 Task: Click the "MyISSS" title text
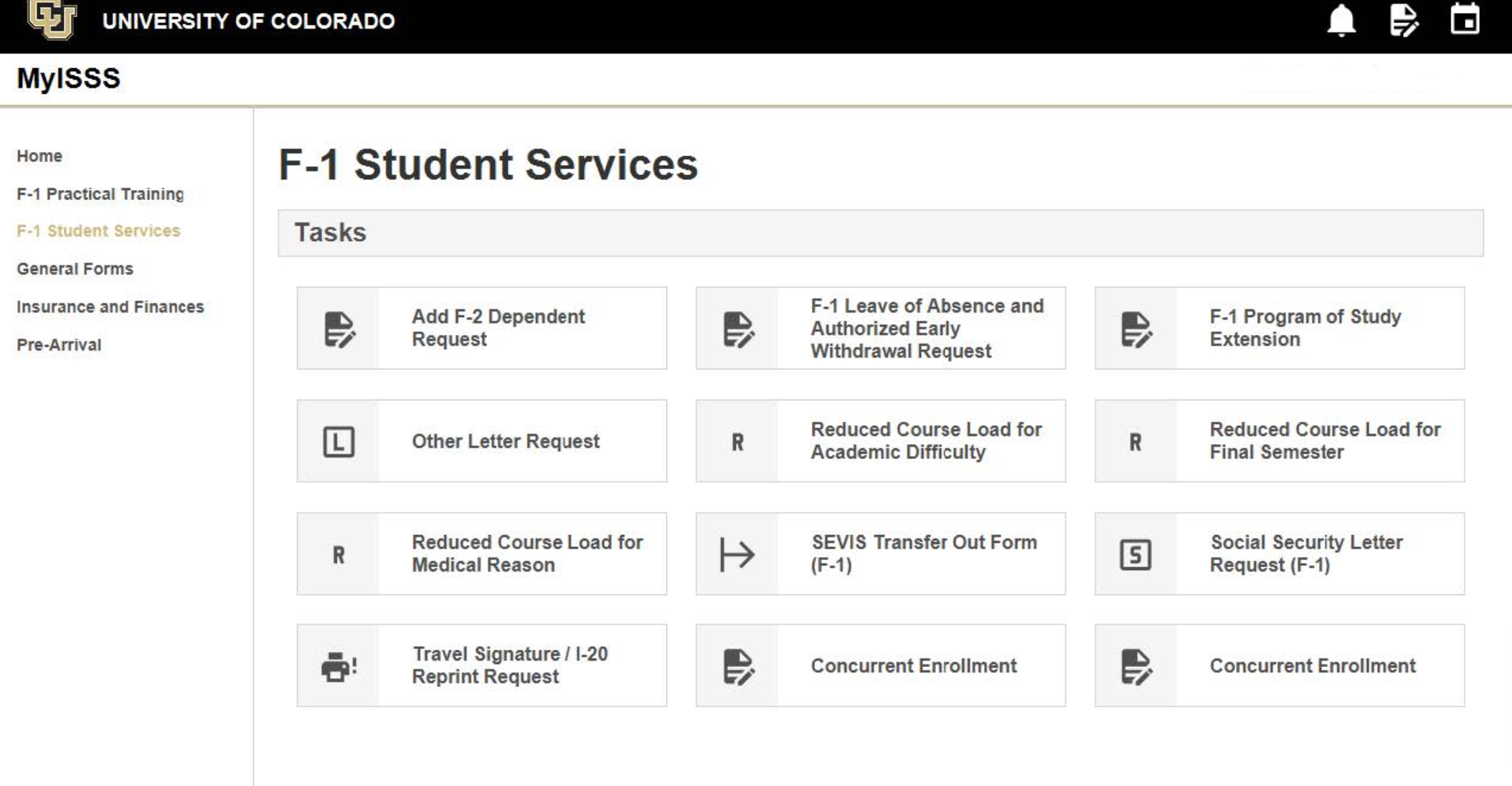[x=68, y=78]
